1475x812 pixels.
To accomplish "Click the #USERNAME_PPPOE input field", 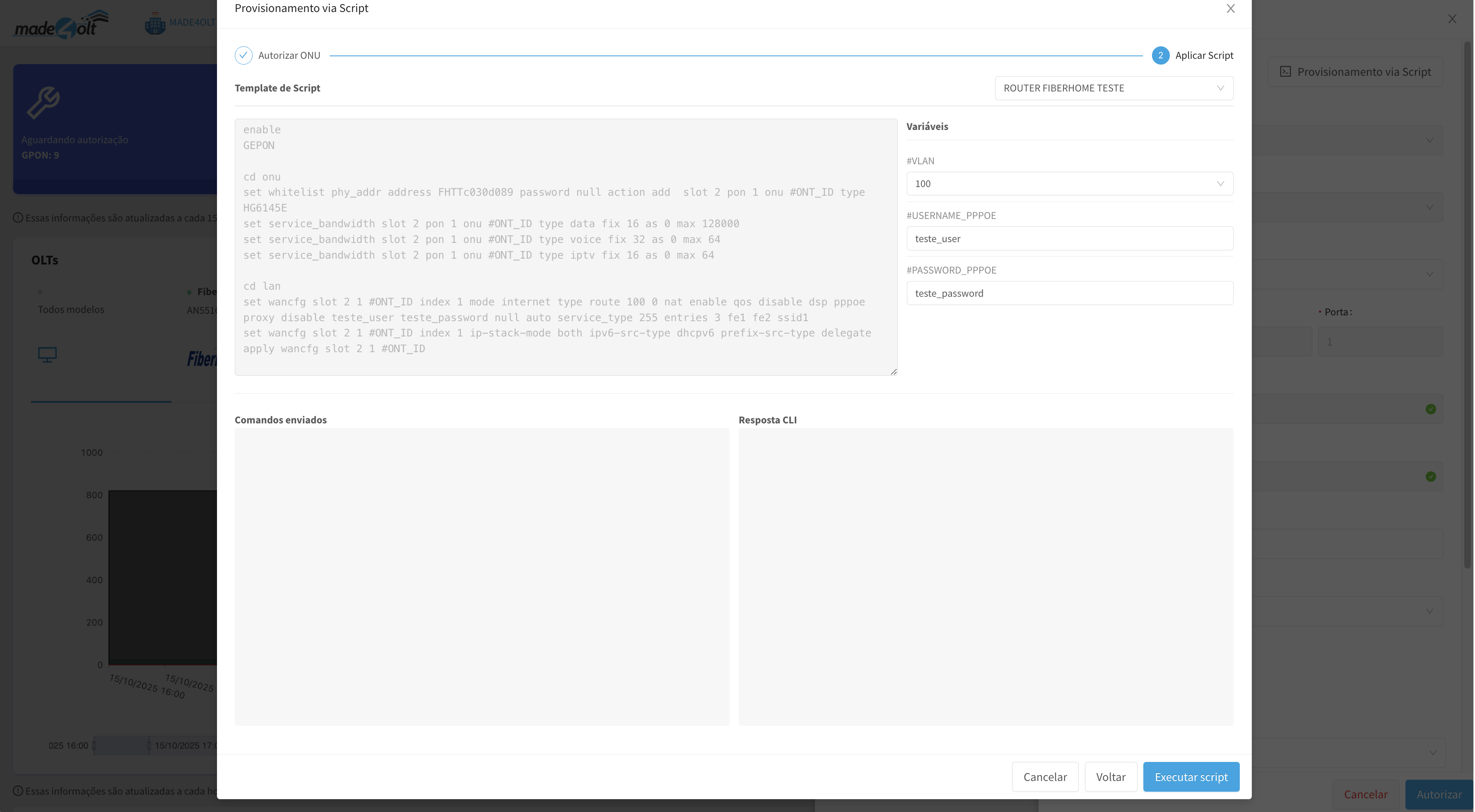I will click(1069, 239).
